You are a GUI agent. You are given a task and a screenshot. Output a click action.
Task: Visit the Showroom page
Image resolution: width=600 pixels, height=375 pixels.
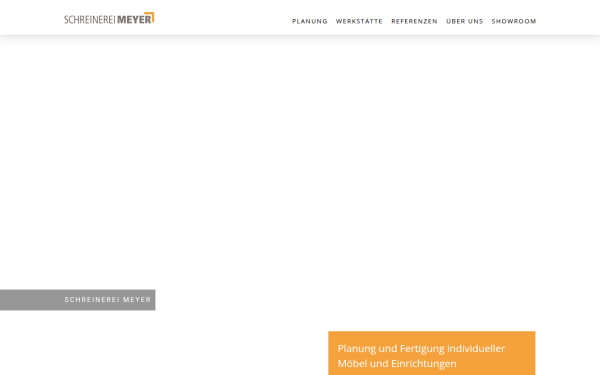point(514,21)
